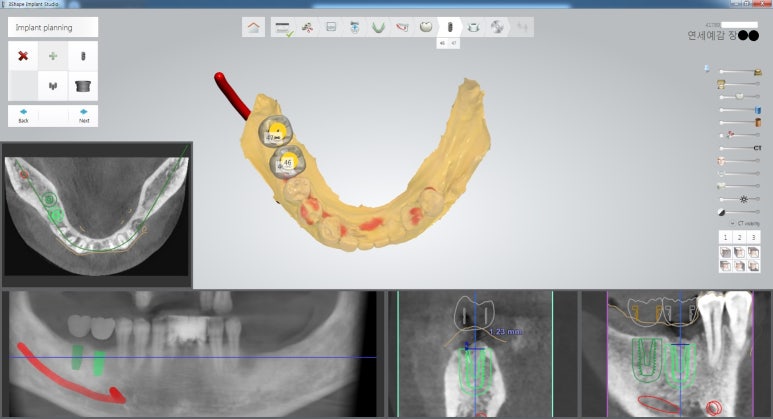Collapse the CT visibility section

click(x=732, y=223)
